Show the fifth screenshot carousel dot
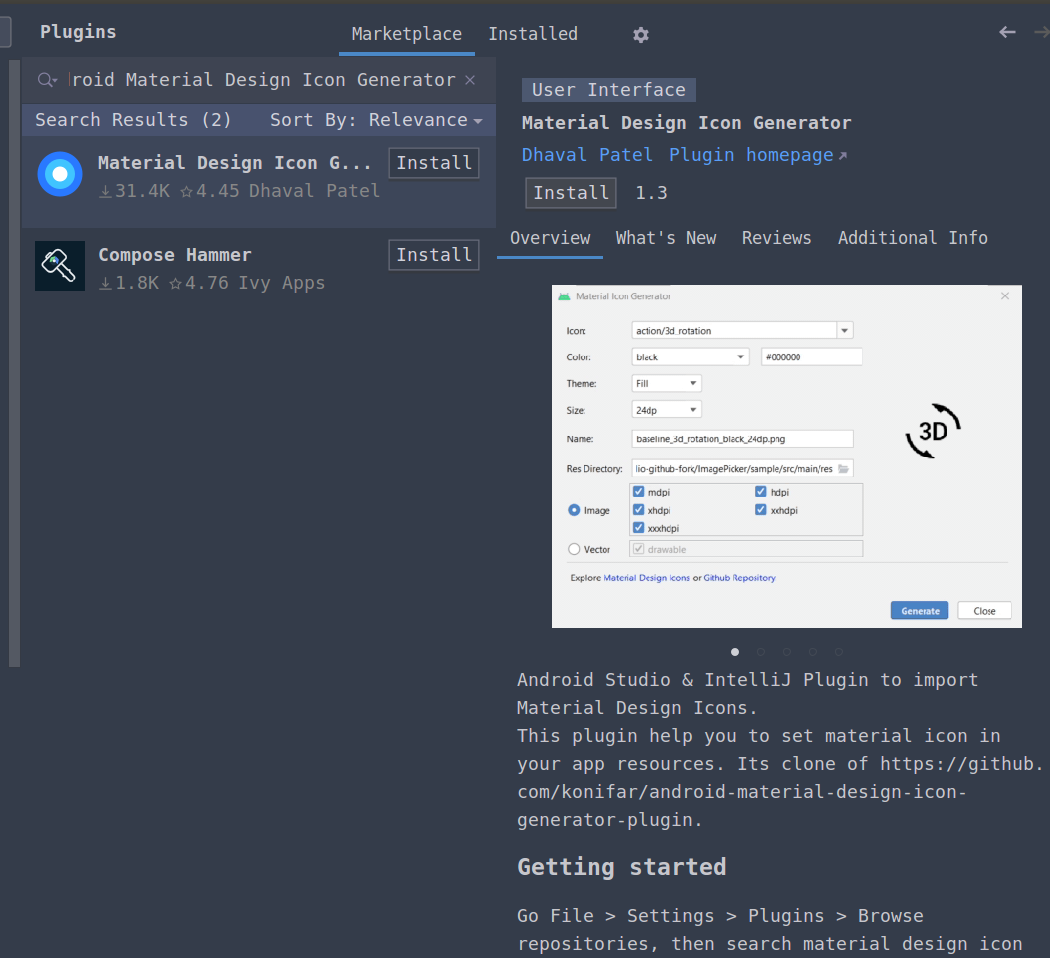This screenshot has width=1050, height=958. [838, 652]
